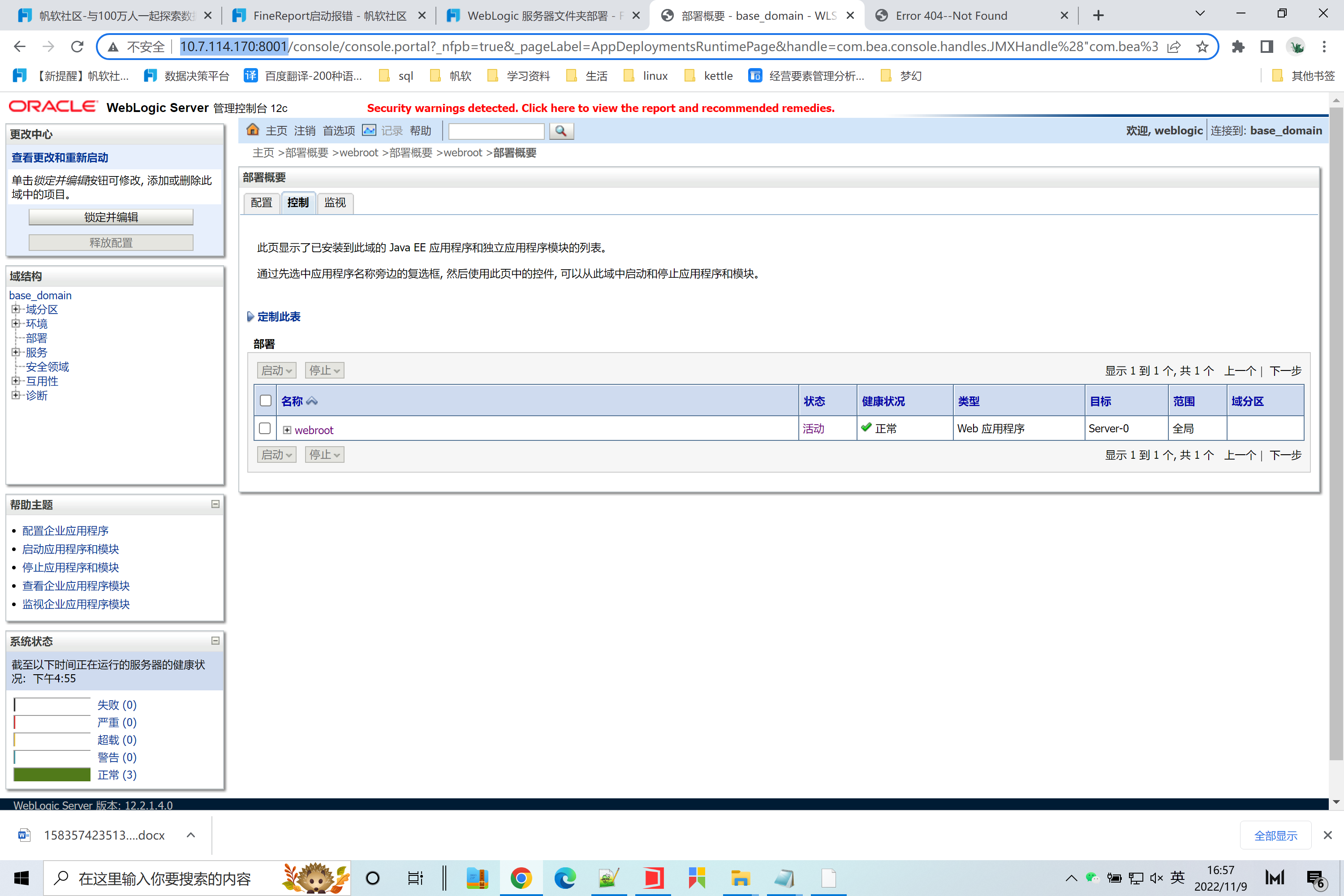The width and height of the screenshot is (1344, 896).
Task: Expand the 域分区 tree node
Action: (16, 309)
